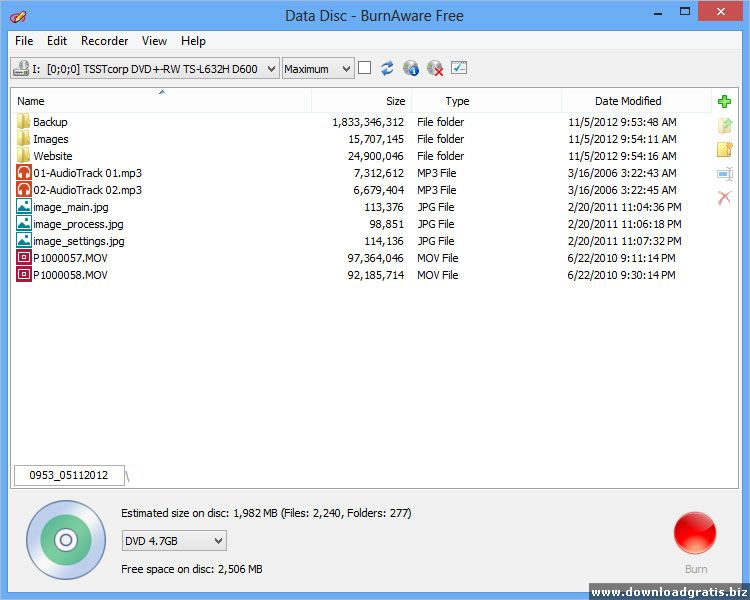Click the 02-AudioTrack 02.mp3 headphone icon
The height and width of the screenshot is (600, 750).
click(23, 189)
